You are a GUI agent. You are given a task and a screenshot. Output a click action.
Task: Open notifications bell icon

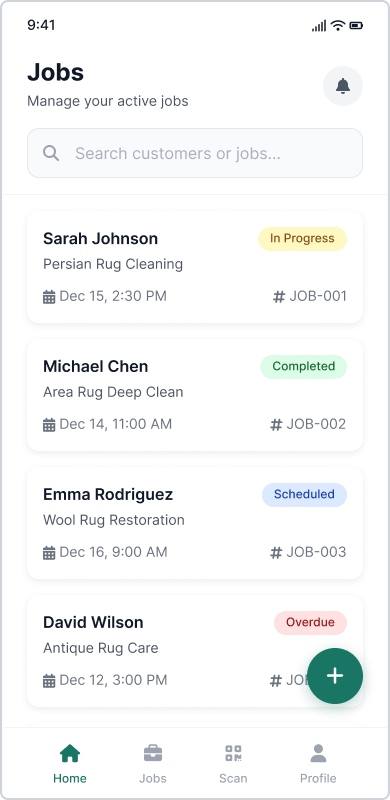click(x=343, y=86)
